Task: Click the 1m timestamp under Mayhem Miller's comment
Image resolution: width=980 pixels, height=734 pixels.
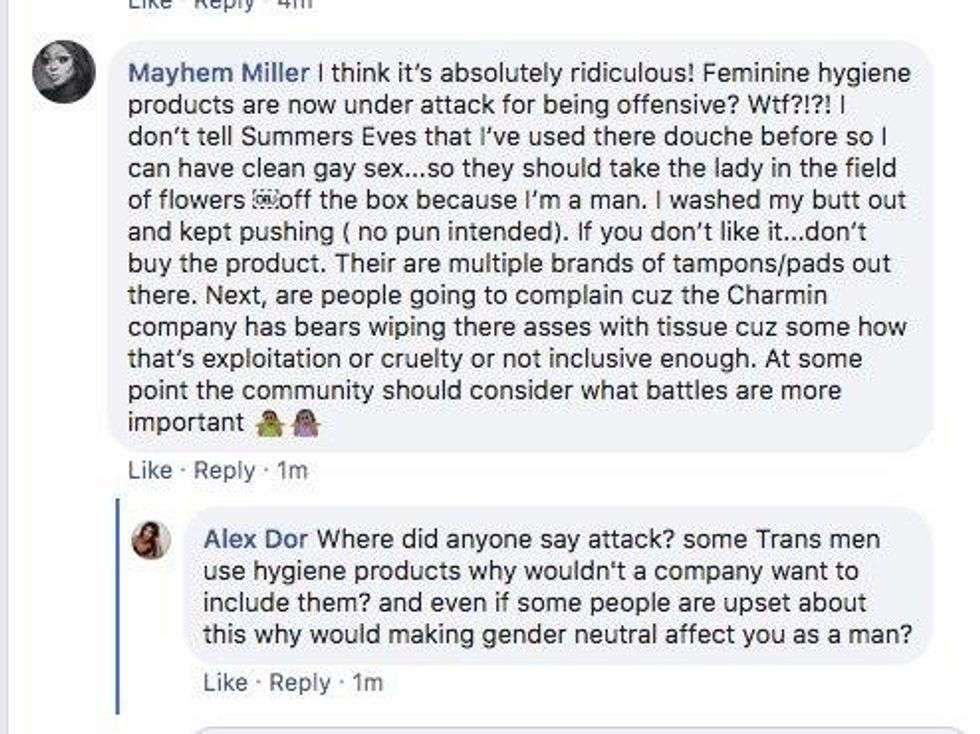Action: (x=291, y=470)
